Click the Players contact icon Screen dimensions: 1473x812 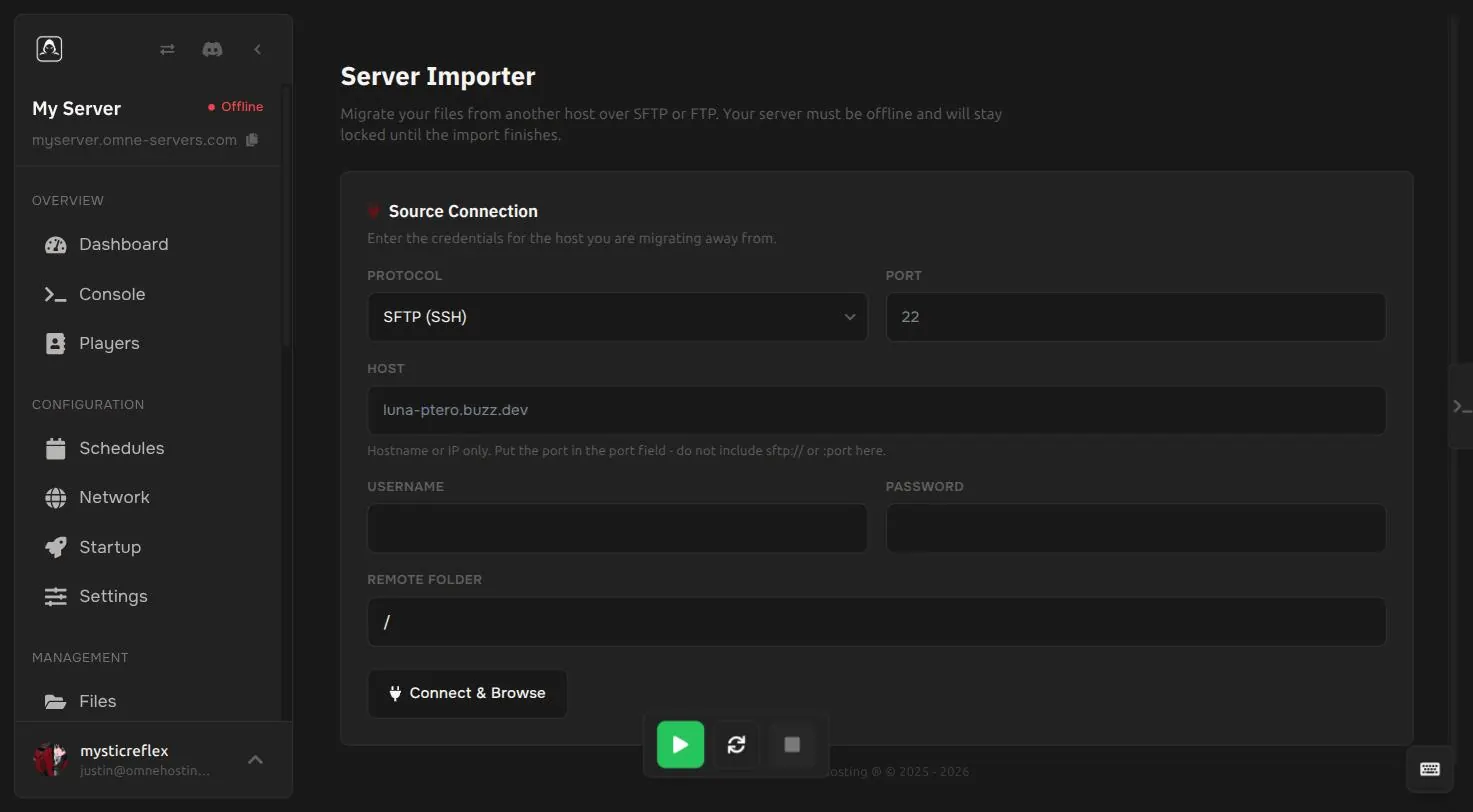tap(56, 343)
